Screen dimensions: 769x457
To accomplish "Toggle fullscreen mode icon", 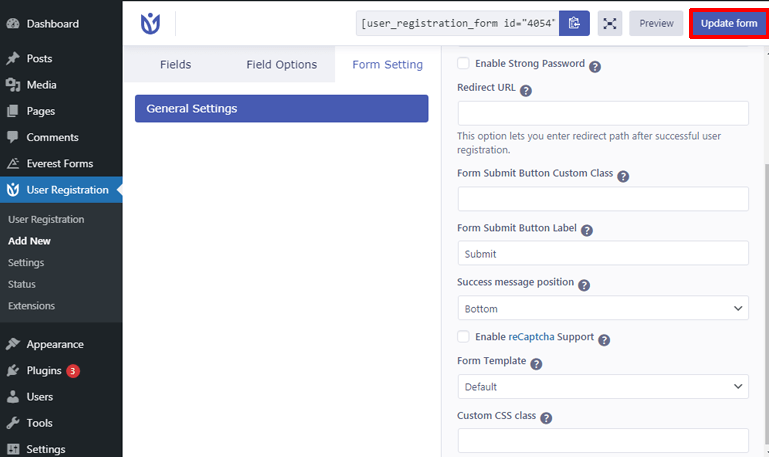I will pyautogui.click(x=610, y=23).
